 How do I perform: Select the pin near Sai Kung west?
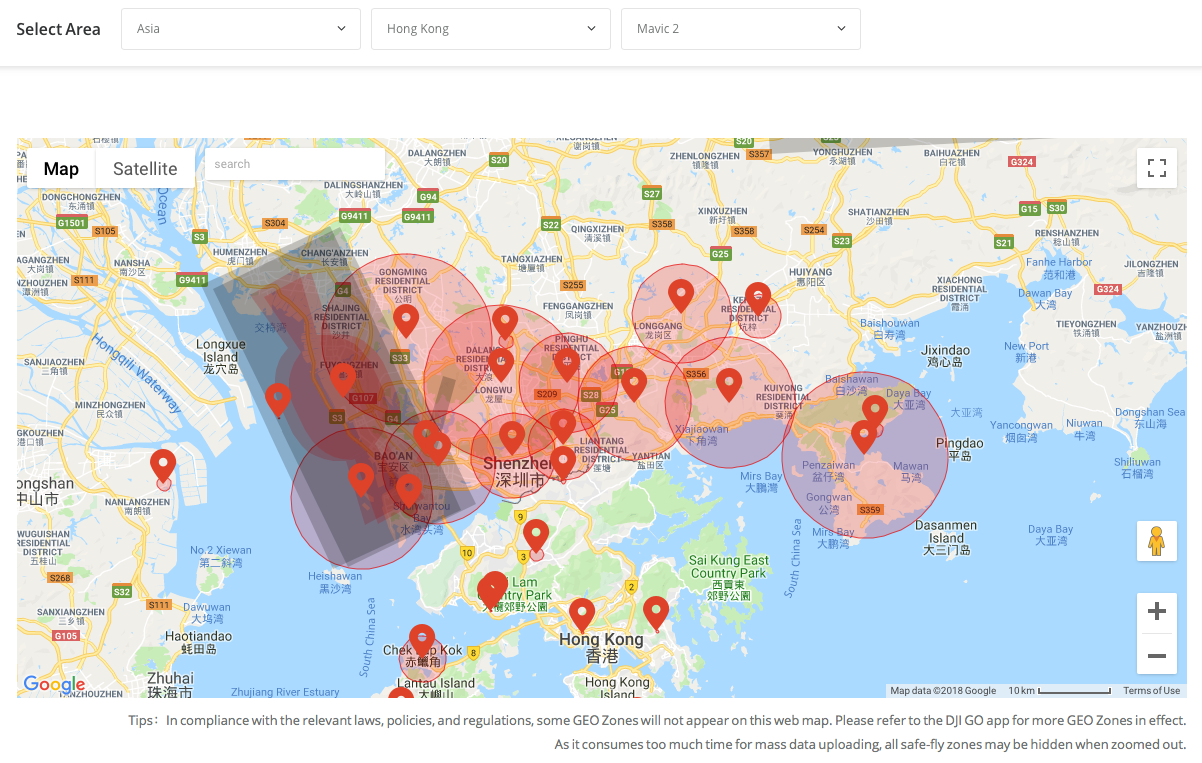tap(656, 613)
